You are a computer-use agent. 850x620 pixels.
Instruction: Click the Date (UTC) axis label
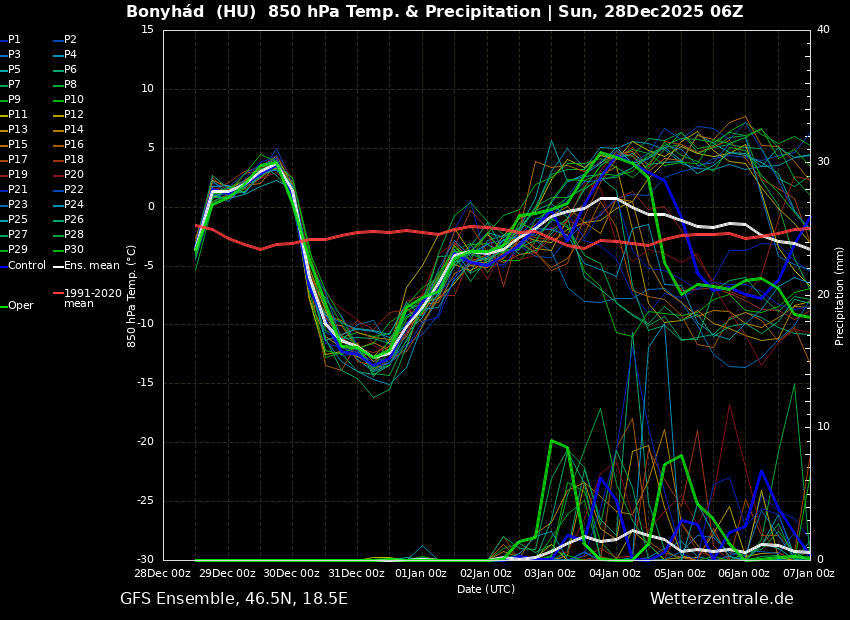pyautogui.click(x=486, y=590)
